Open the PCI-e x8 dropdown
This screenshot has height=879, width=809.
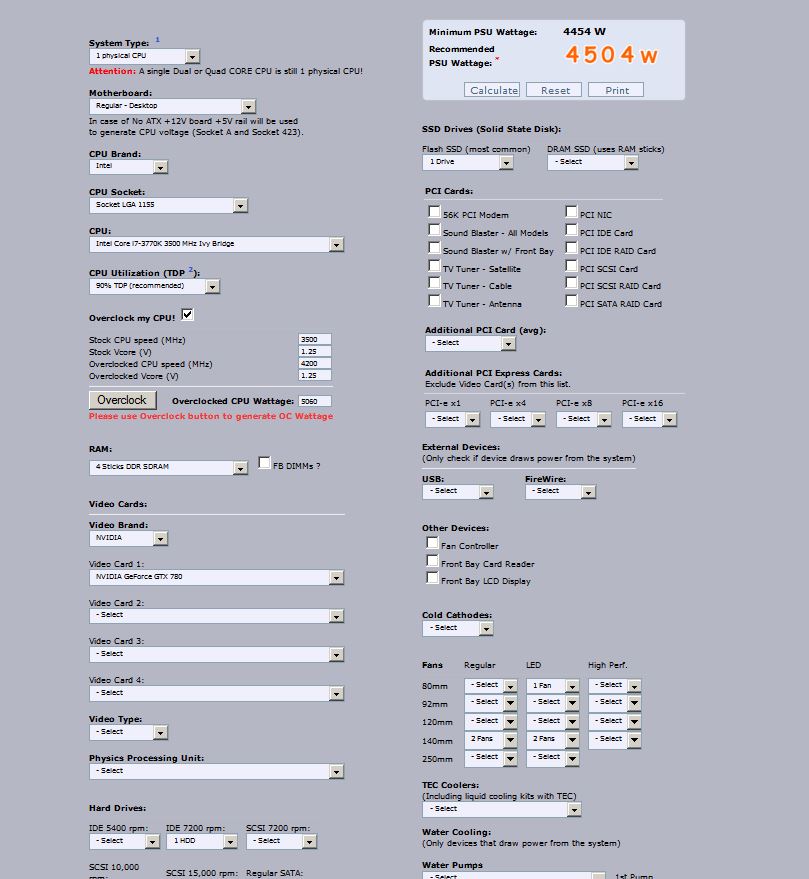click(x=584, y=419)
